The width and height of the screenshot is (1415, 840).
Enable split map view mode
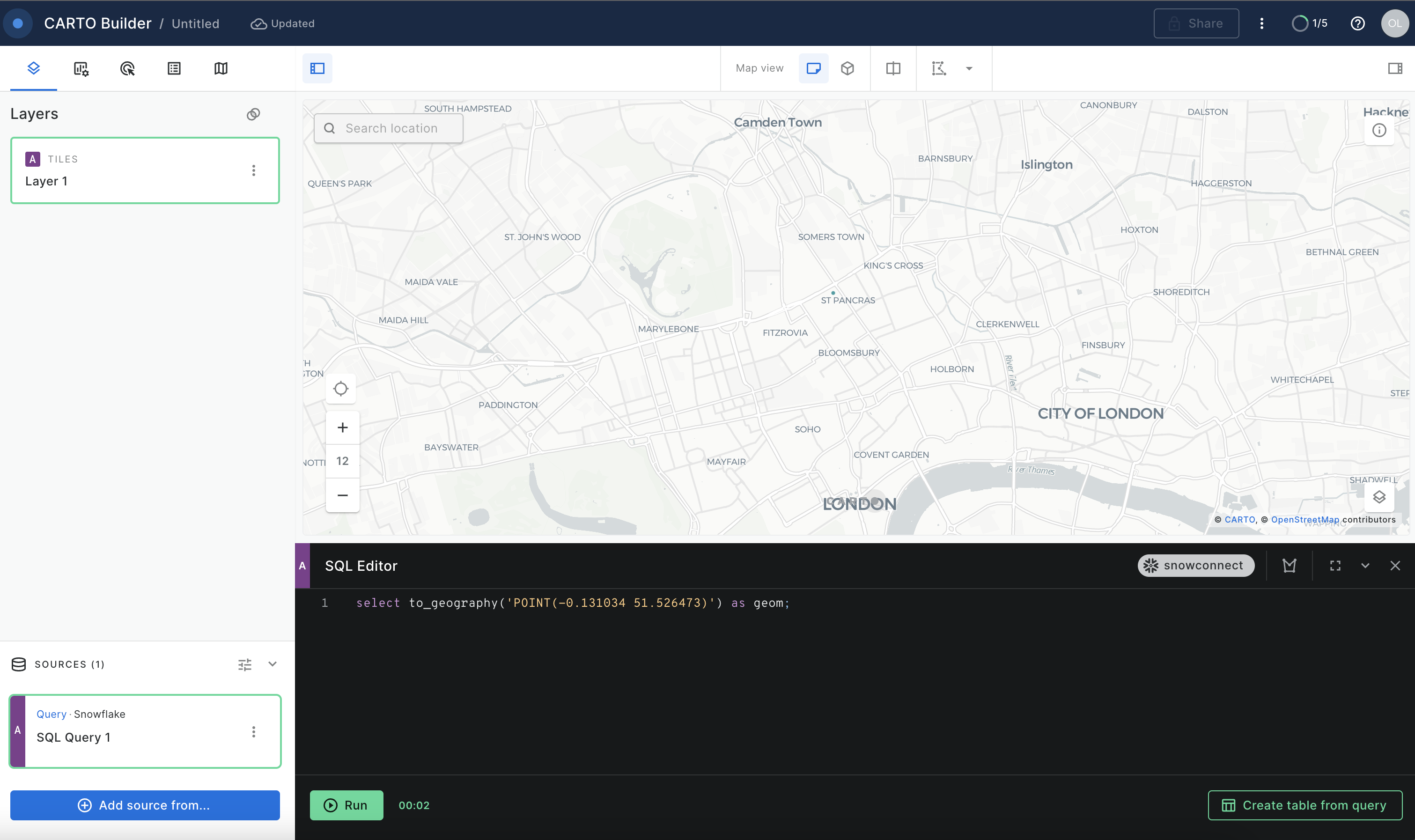[x=892, y=68]
